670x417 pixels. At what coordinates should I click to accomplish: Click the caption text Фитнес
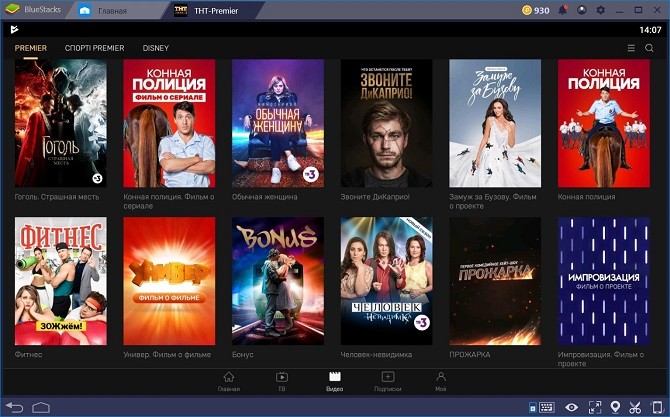[x=28, y=355]
